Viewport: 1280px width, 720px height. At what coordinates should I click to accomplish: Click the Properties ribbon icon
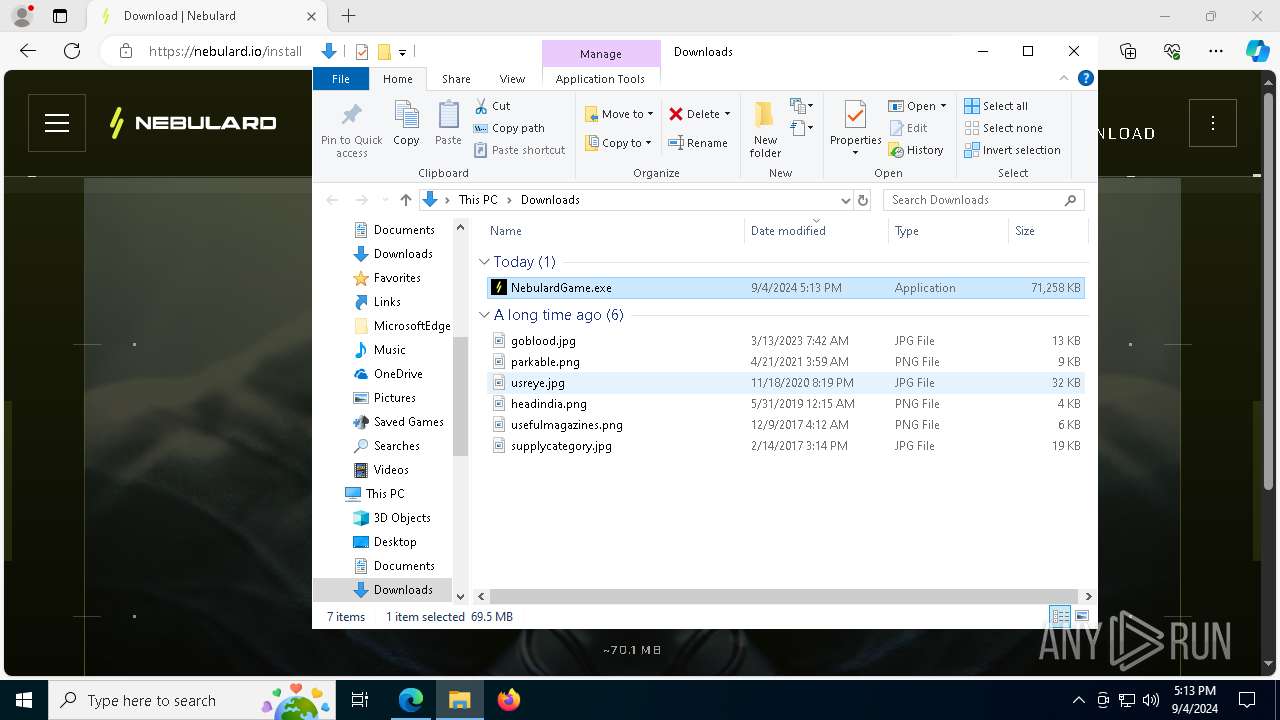pos(855,114)
